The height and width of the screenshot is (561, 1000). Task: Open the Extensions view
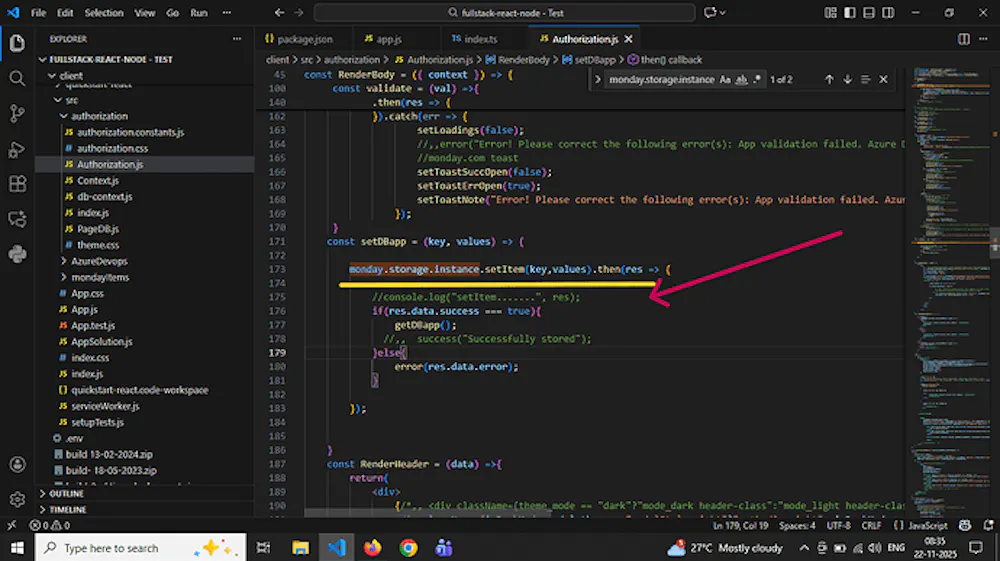point(17,184)
